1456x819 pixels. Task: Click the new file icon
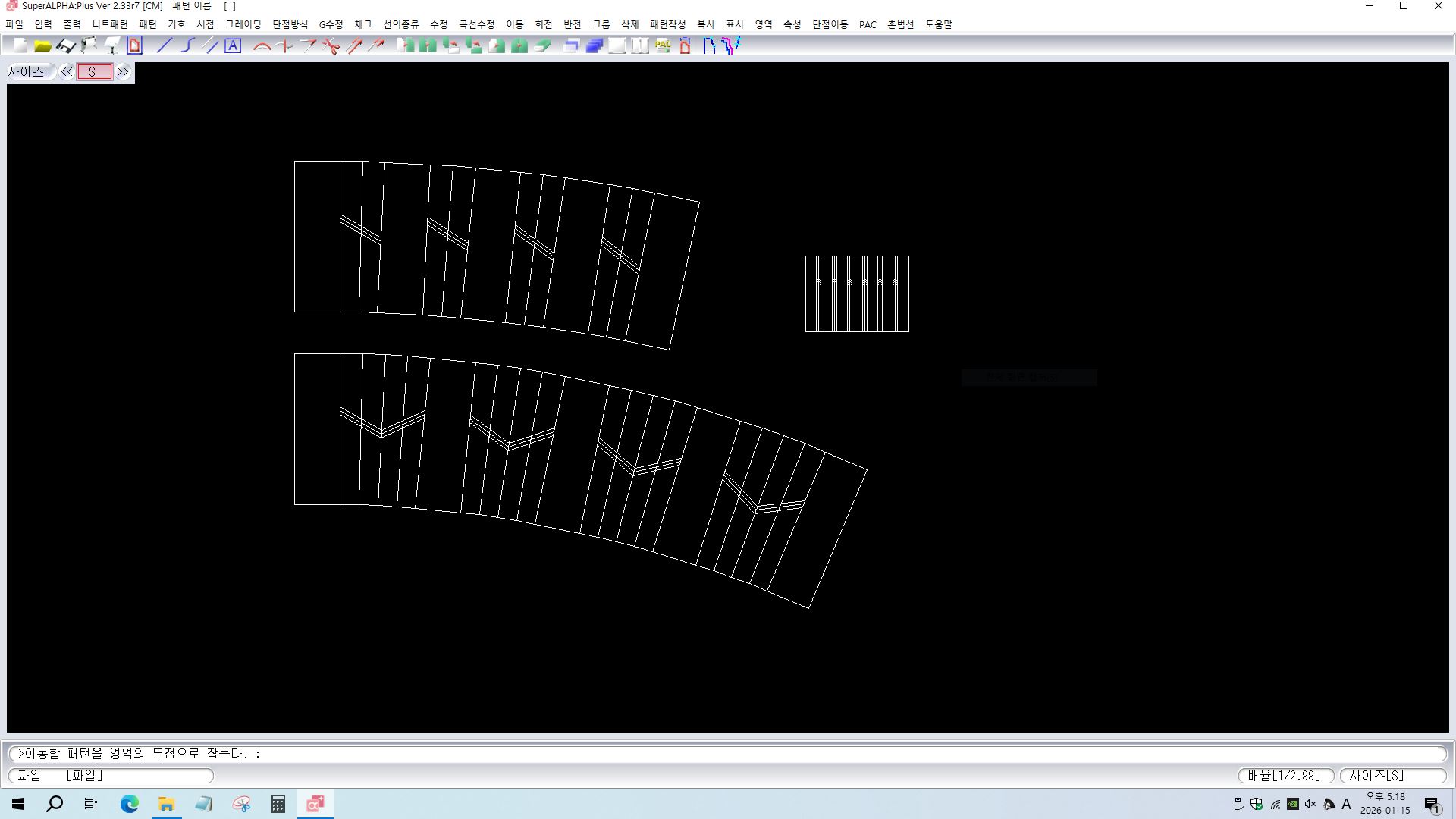click(20, 46)
